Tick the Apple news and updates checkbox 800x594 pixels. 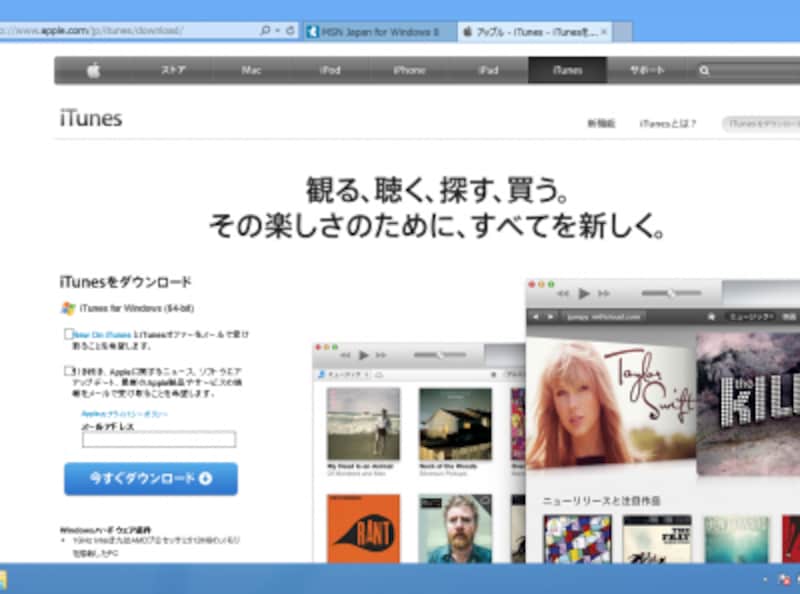69,370
